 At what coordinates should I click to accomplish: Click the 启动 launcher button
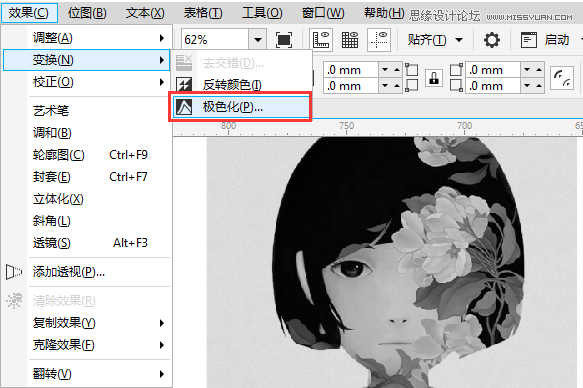557,39
